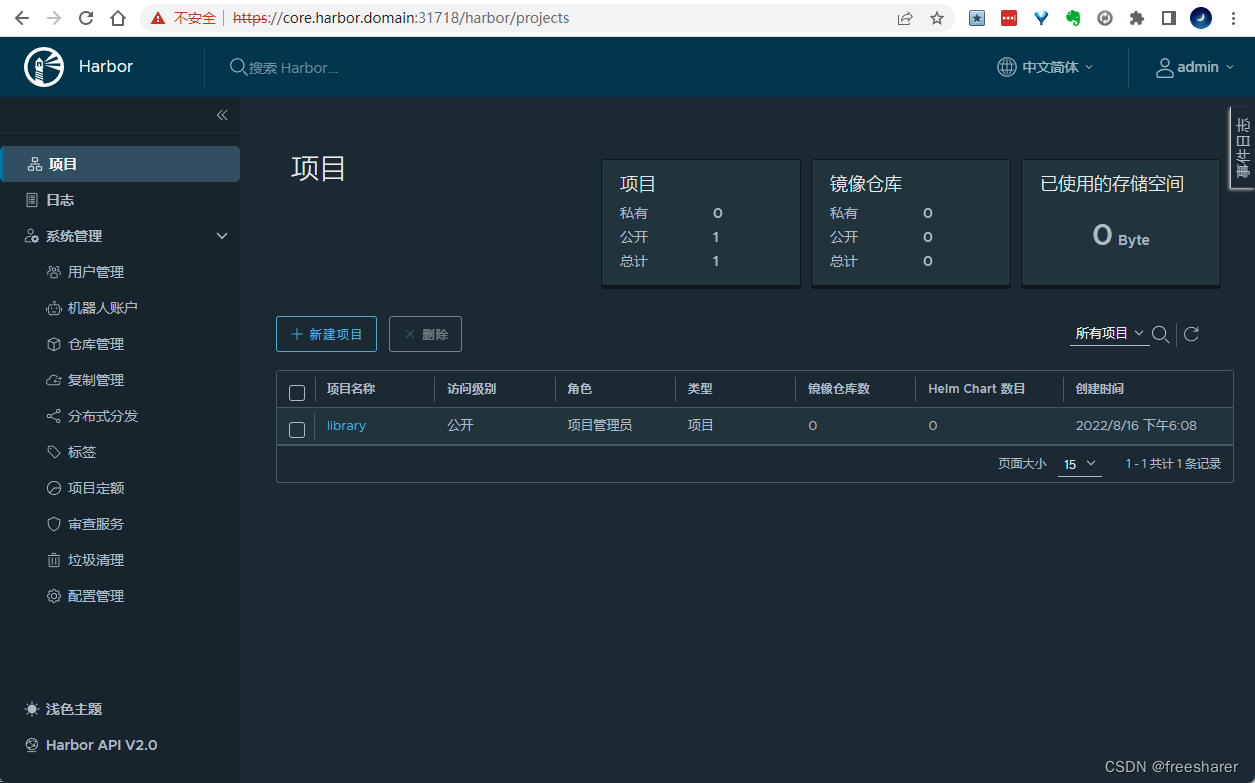Open language dropdown 中文简体
This screenshot has height=783, width=1255.
[x=1046, y=67]
